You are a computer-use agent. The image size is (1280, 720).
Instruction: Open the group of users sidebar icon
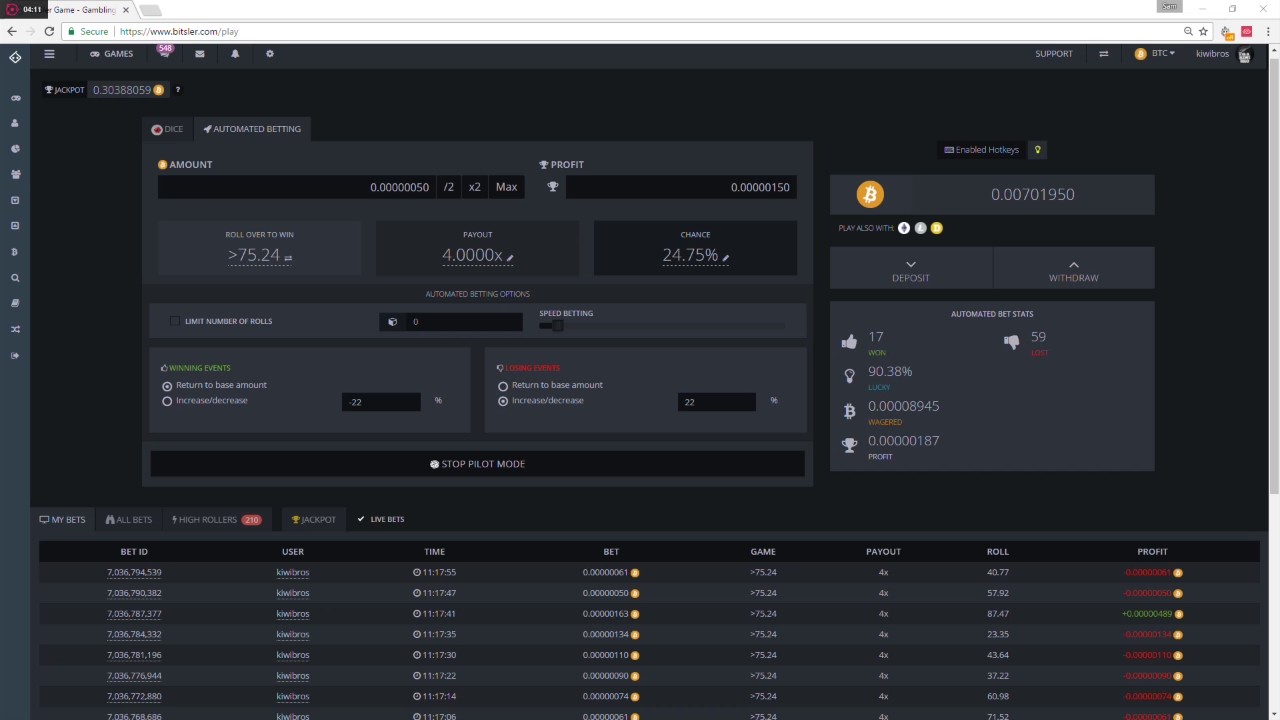pos(15,174)
